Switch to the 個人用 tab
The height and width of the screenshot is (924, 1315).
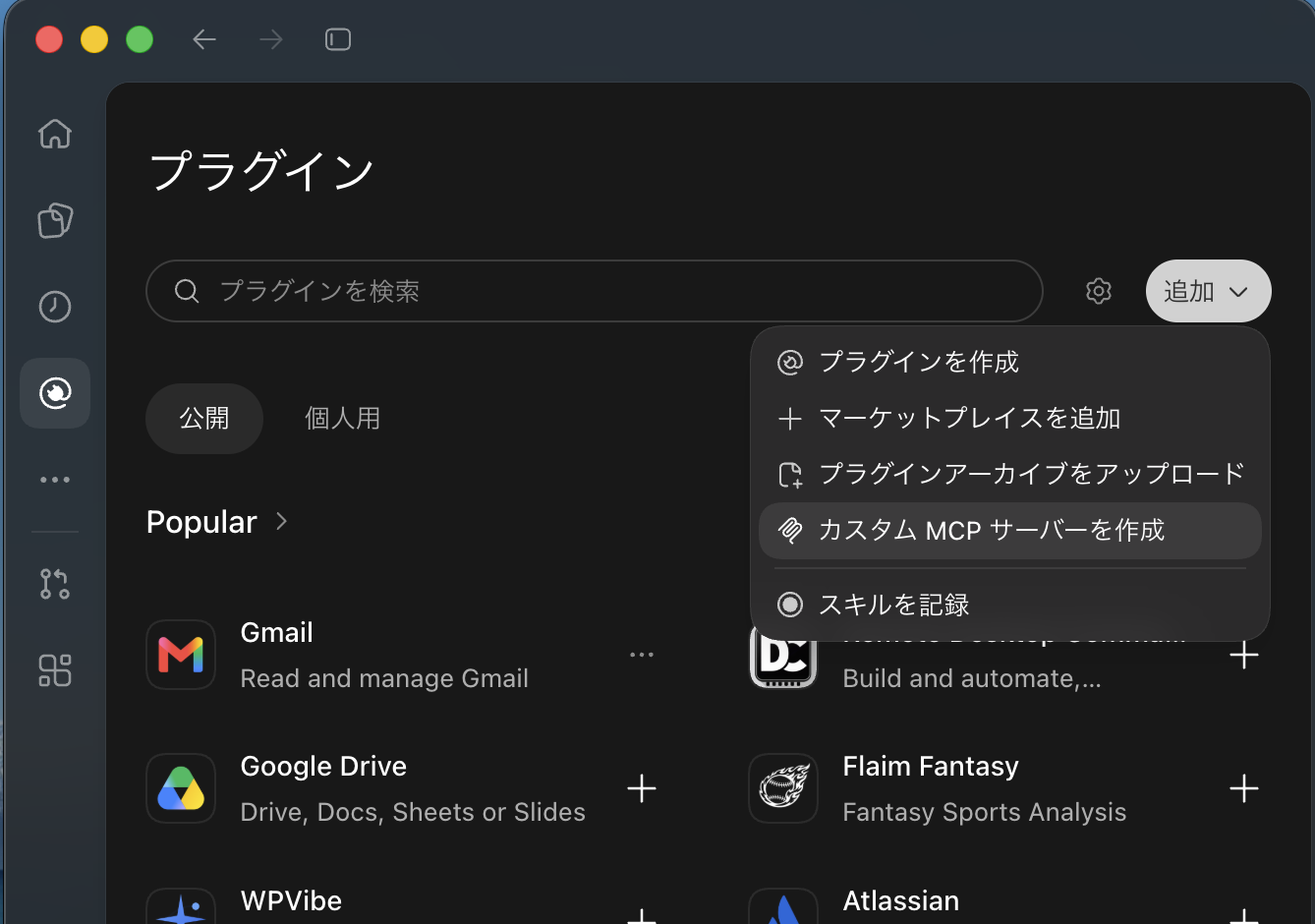pyautogui.click(x=342, y=419)
